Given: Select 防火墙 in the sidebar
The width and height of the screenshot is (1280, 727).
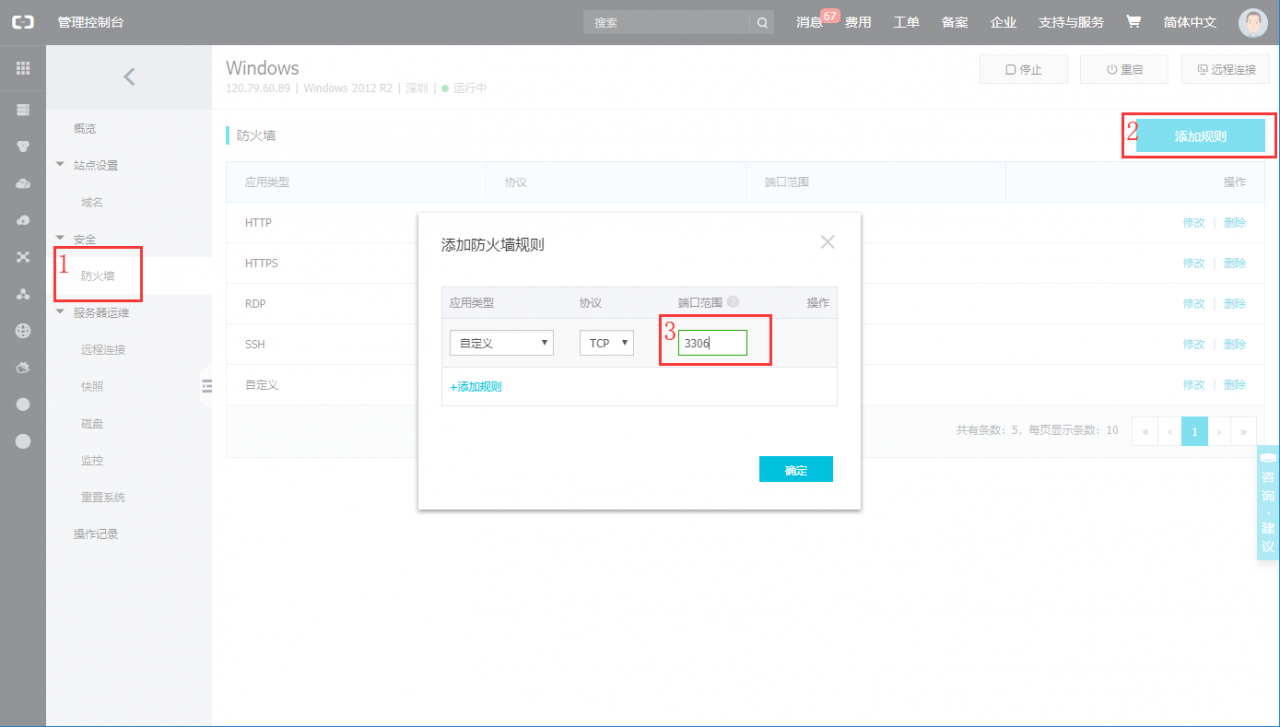Looking at the screenshot, I should tap(97, 275).
